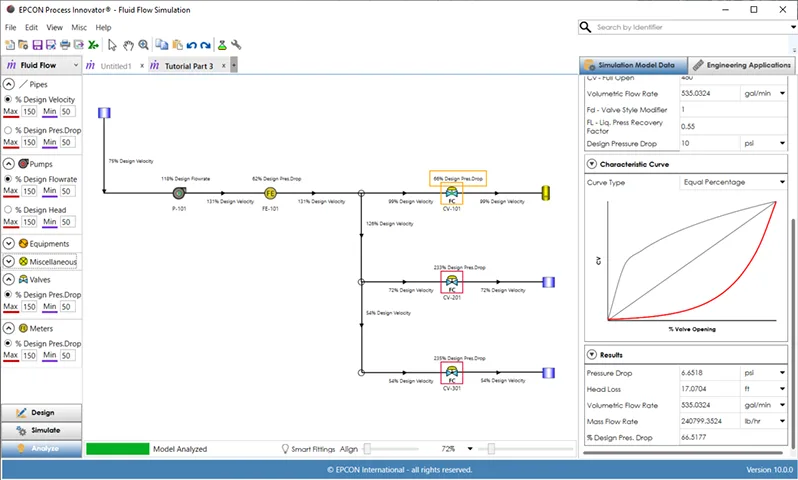Activate the hand pan tool
This screenshot has width=798, height=480.
pyautogui.click(x=128, y=45)
